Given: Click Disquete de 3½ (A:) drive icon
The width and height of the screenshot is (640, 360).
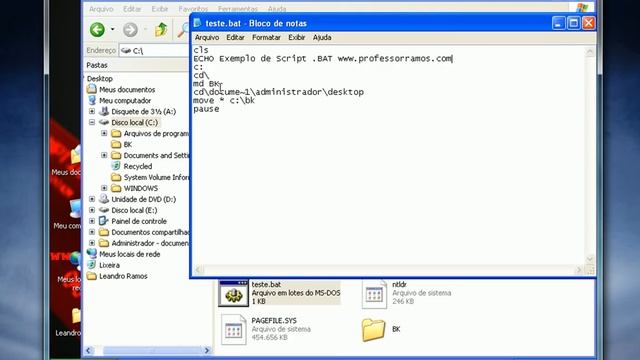Looking at the screenshot, I should (104, 111).
